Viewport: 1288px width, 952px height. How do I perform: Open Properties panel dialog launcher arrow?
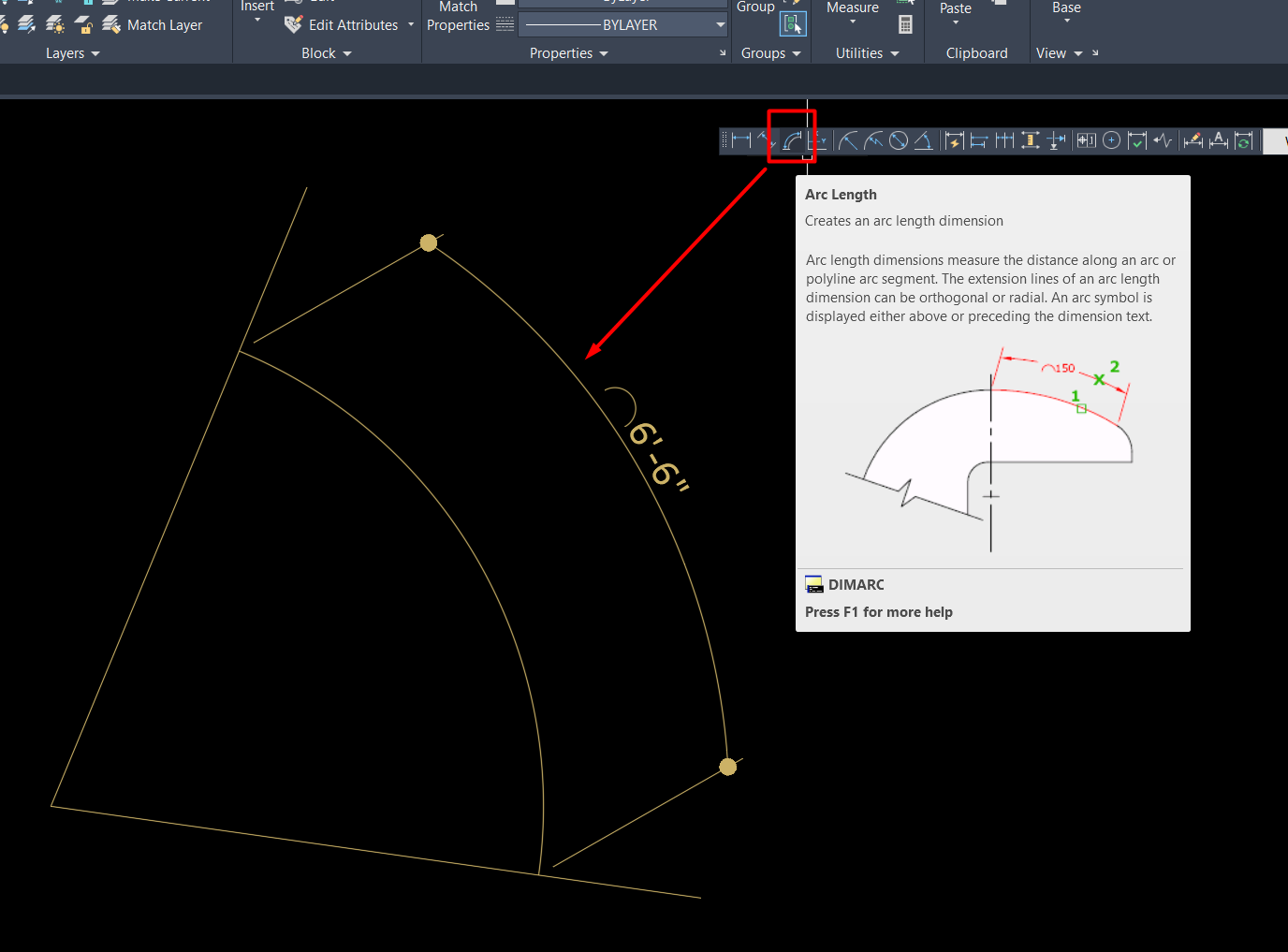(x=723, y=53)
